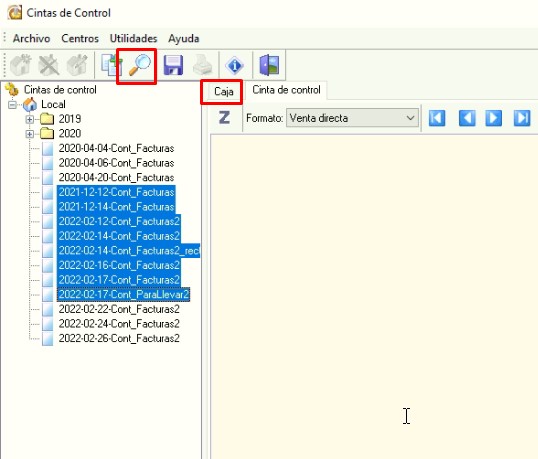Click the copy documents toolbar icon

click(x=111, y=65)
